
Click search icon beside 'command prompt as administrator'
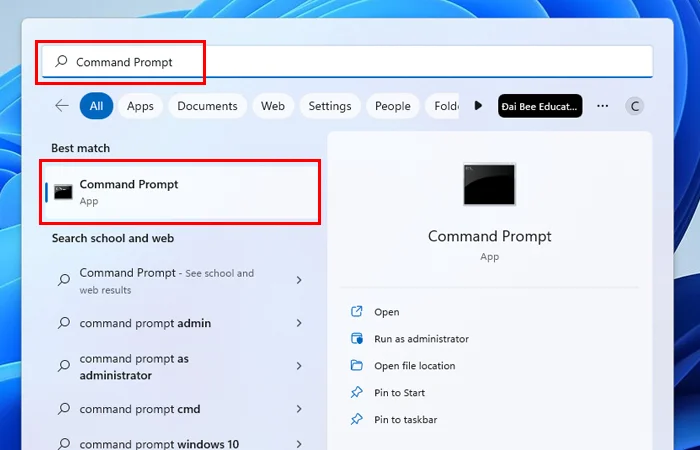pyautogui.click(x=64, y=366)
